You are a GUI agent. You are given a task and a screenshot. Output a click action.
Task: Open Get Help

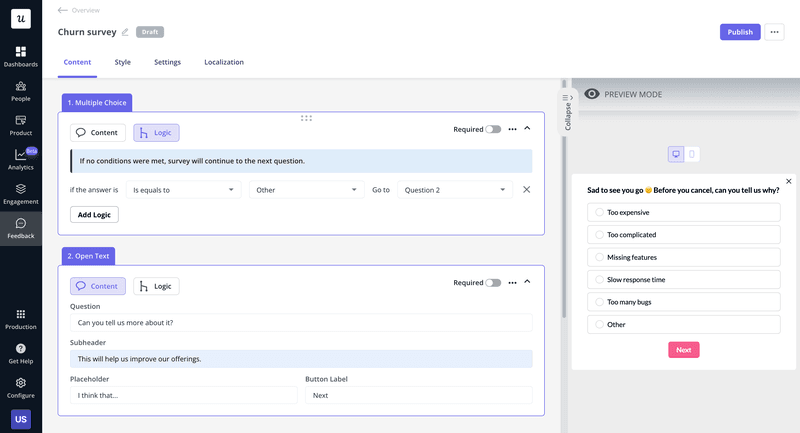pyautogui.click(x=21, y=353)
